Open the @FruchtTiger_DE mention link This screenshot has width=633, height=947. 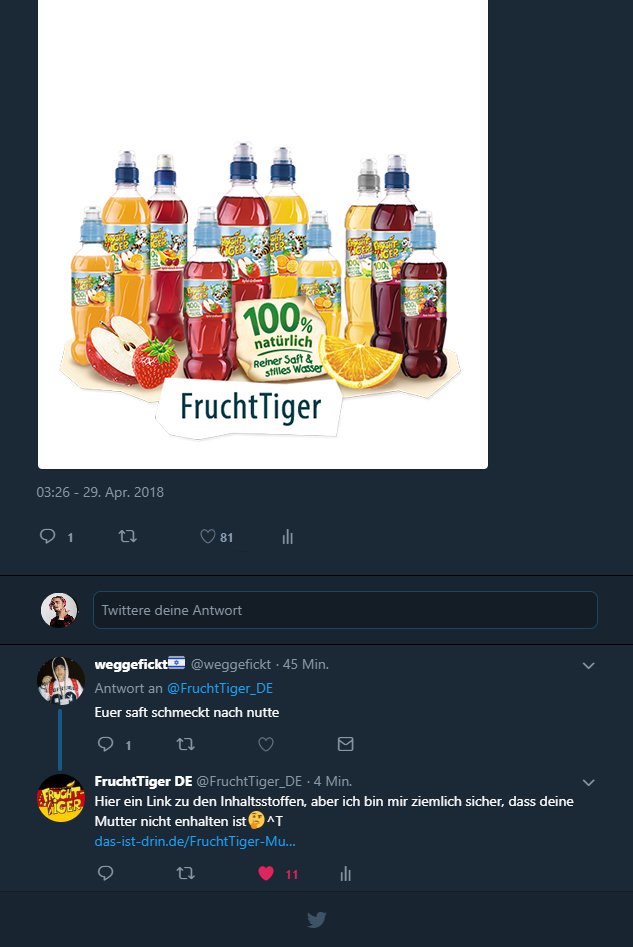(219, 688)
